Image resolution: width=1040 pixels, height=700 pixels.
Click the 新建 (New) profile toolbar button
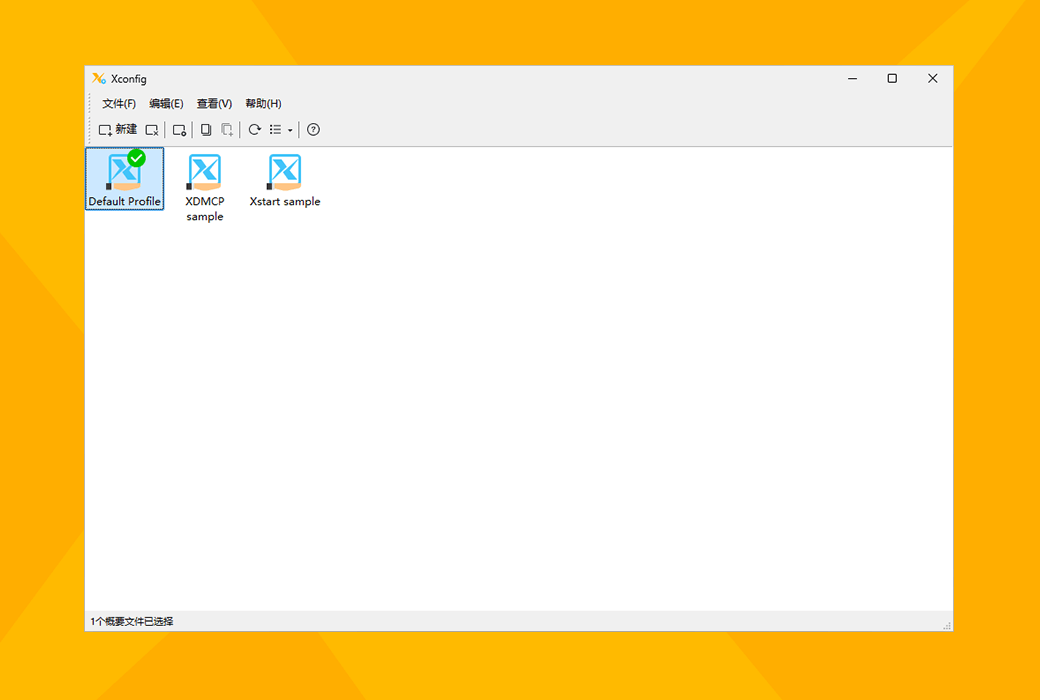(x=117, y=130)
